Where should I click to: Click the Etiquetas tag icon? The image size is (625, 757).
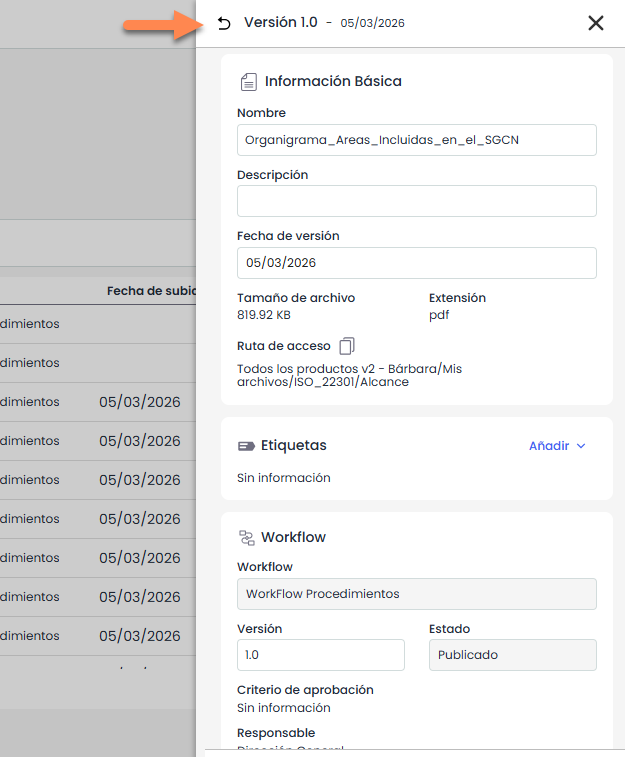247,446
